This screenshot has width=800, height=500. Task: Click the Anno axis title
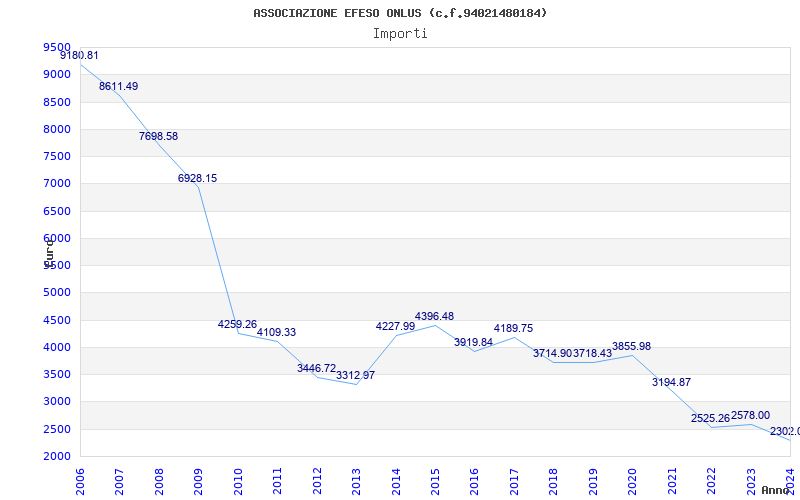[x=775, y=490]
